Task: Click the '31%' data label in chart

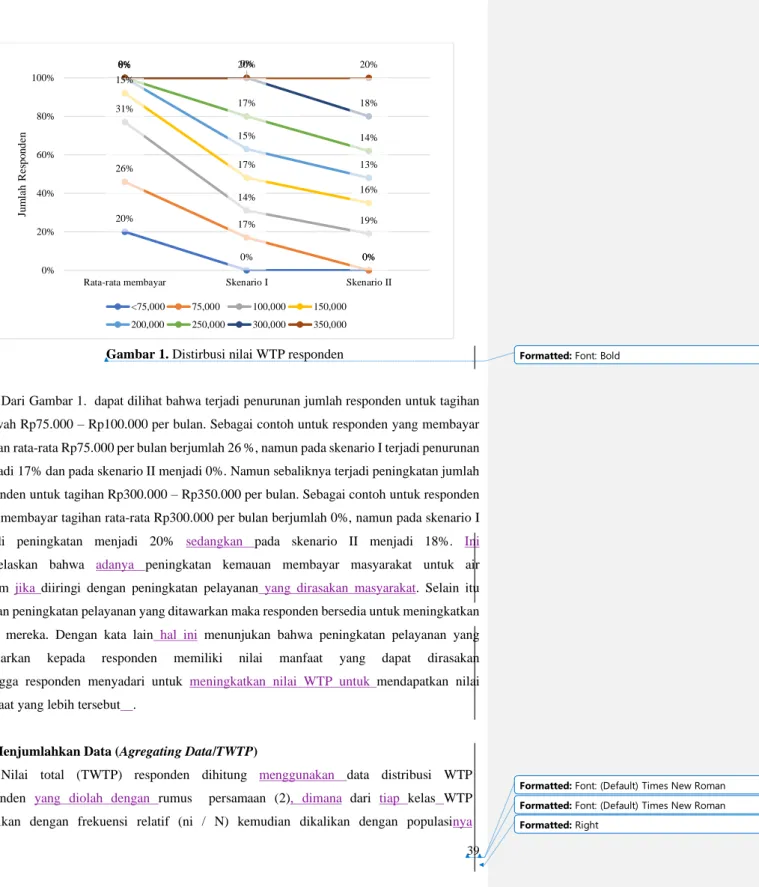Action: point(124,109)
